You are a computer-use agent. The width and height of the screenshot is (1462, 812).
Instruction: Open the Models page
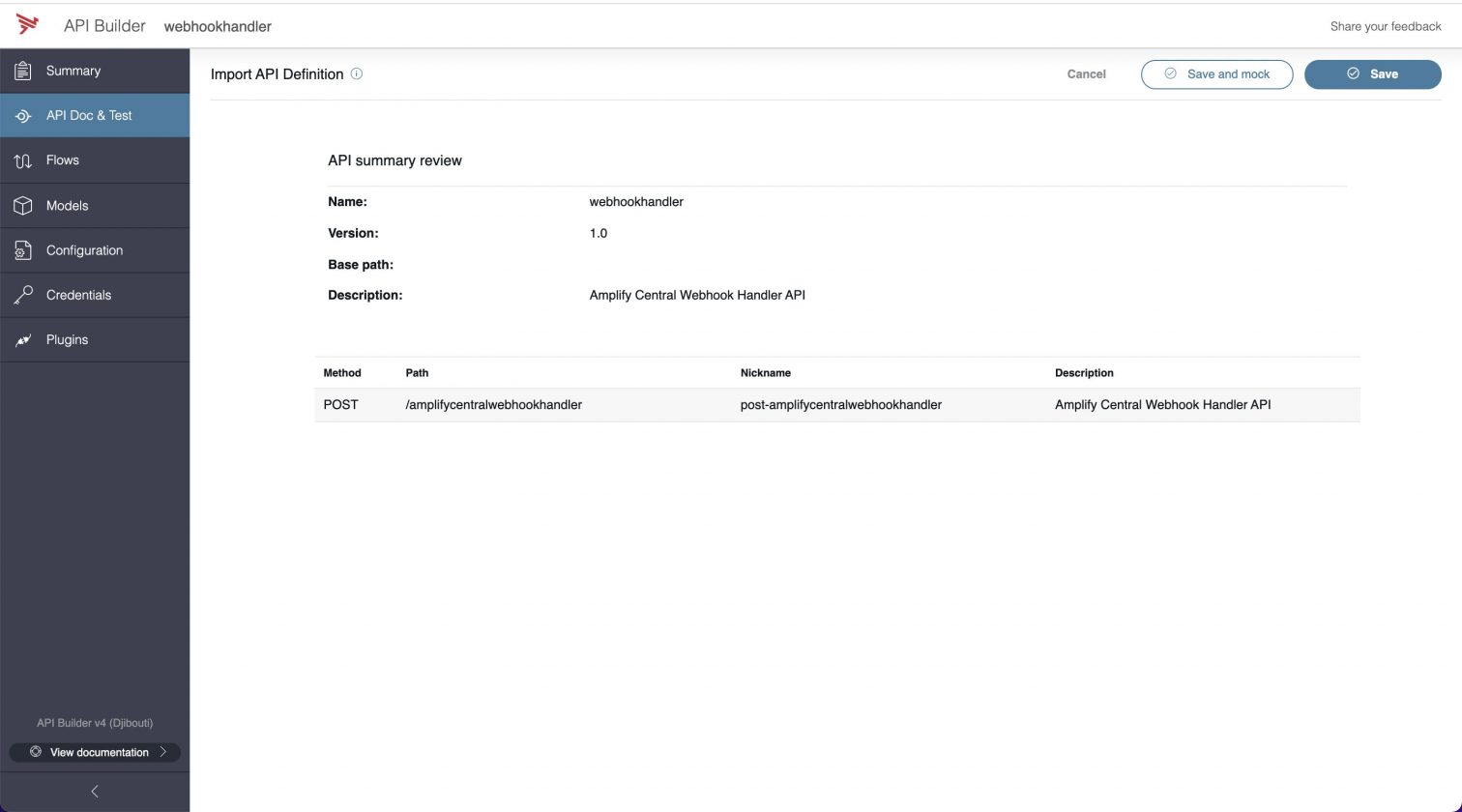67,205
